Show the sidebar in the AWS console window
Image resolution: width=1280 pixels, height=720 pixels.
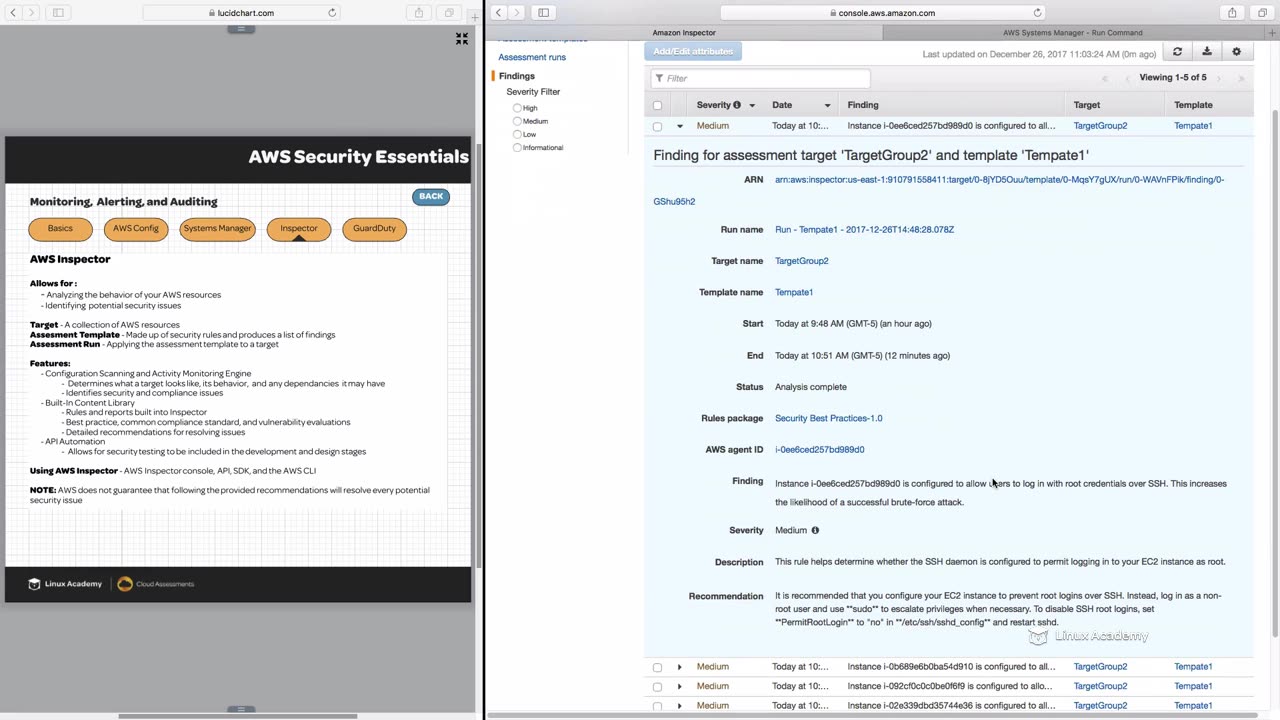[543, 13]
